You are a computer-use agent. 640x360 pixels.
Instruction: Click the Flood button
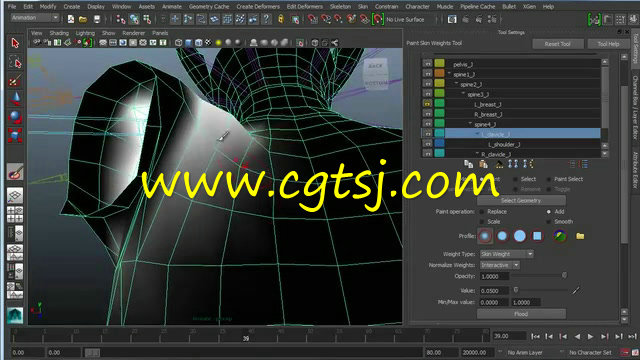pos(521,314)
